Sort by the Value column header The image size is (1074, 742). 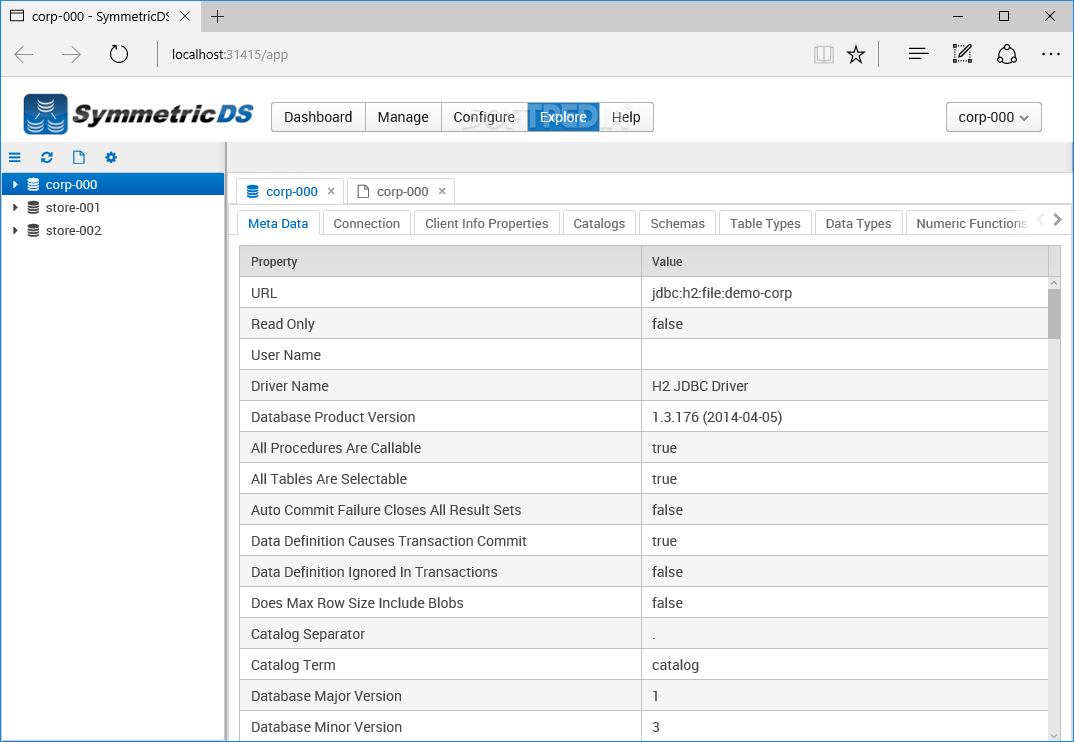tap(845, 262)
